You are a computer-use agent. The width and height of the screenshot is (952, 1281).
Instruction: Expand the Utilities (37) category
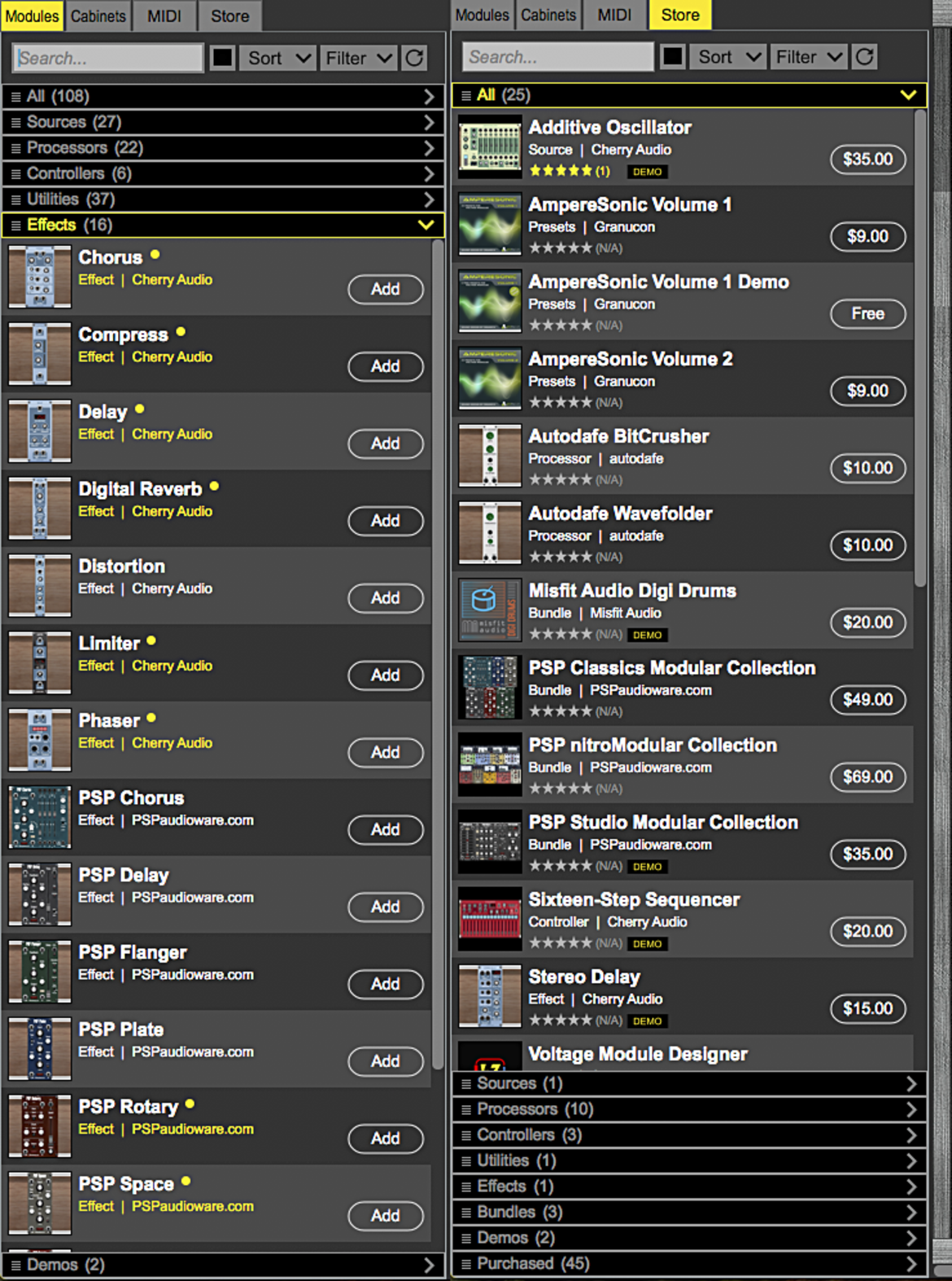pos(224,199)
